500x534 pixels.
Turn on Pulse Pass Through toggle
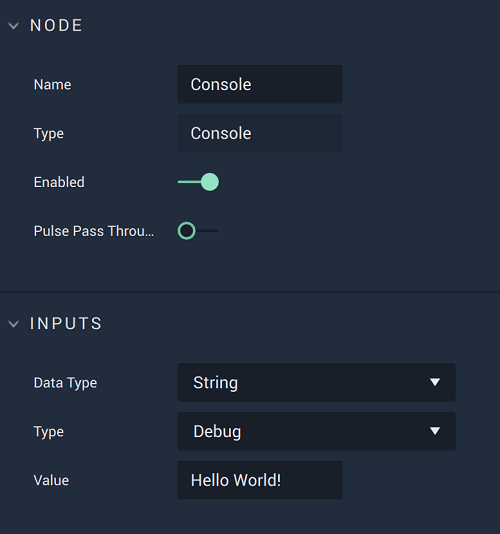[198, 231]
